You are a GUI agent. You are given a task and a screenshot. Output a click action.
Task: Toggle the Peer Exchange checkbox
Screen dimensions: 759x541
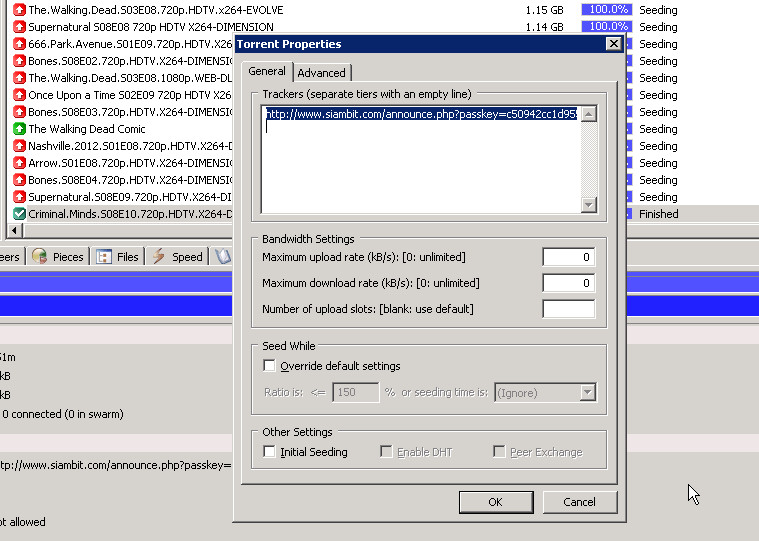[x=499, y=452]
